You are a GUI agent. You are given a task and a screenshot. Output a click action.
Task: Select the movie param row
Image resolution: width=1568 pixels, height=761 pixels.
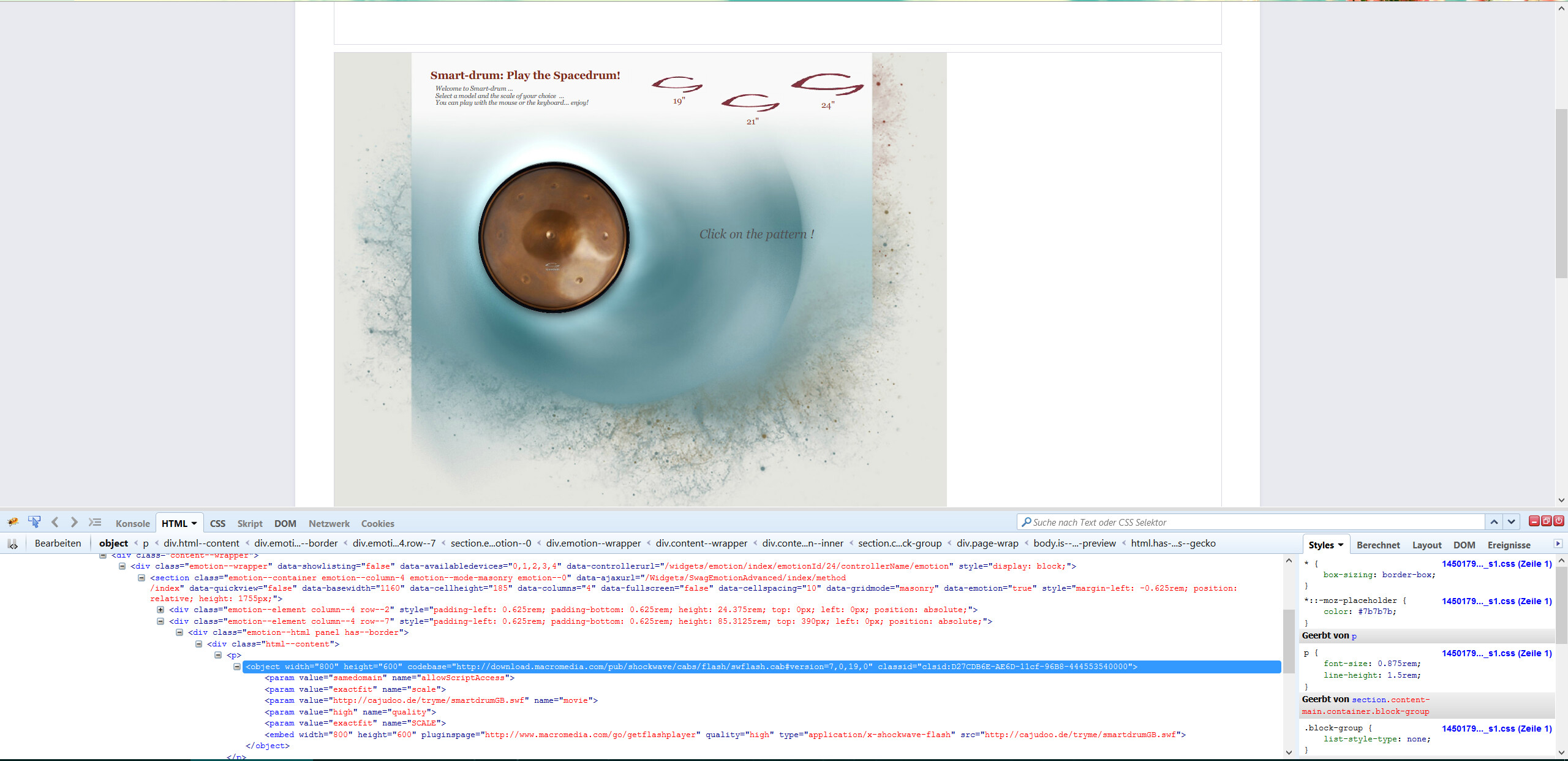[431, 700]
